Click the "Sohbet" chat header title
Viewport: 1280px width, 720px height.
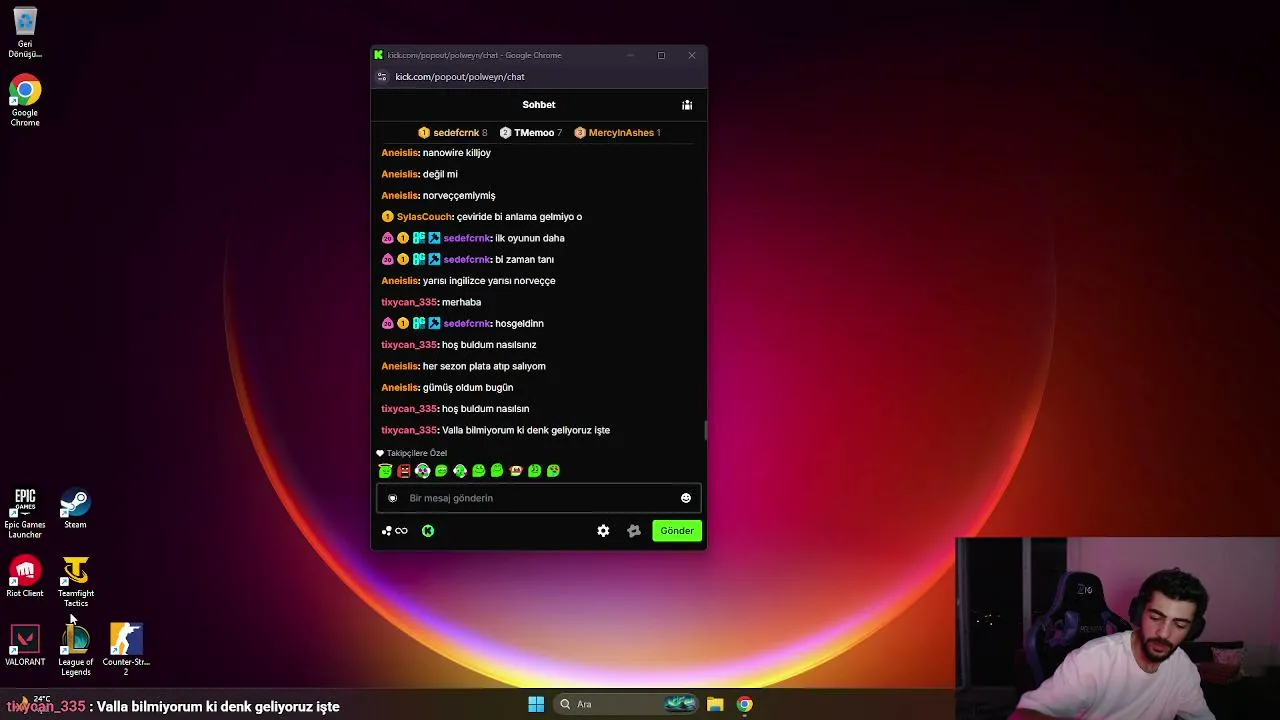[539, 105]
